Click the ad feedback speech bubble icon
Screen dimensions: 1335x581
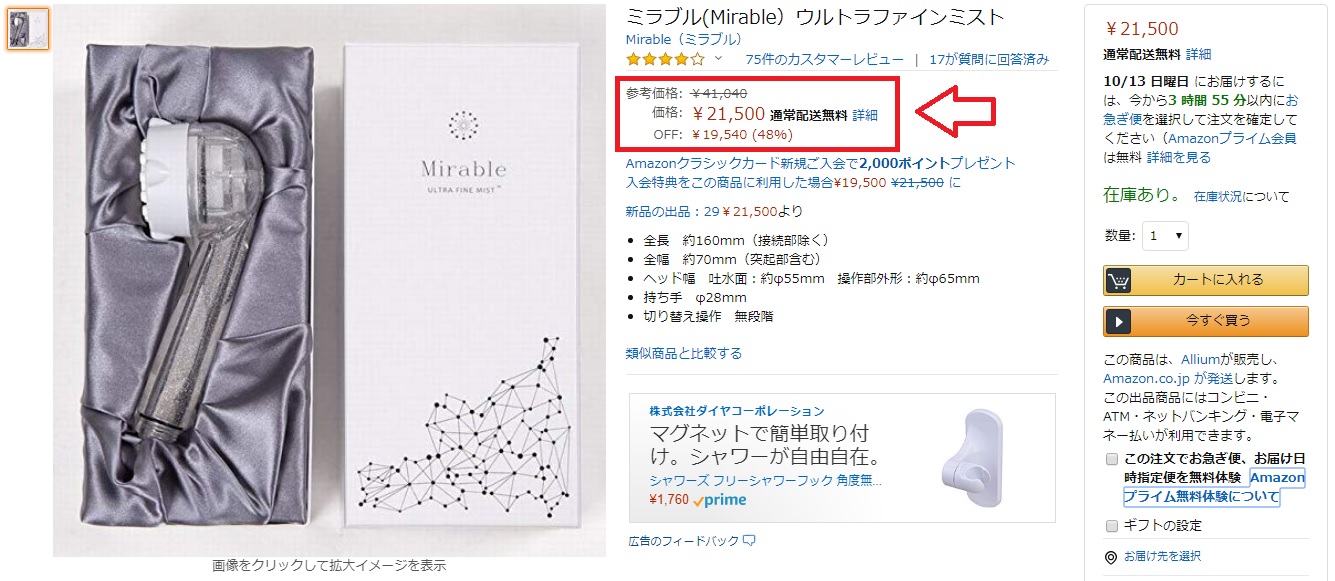click(749, 541)
